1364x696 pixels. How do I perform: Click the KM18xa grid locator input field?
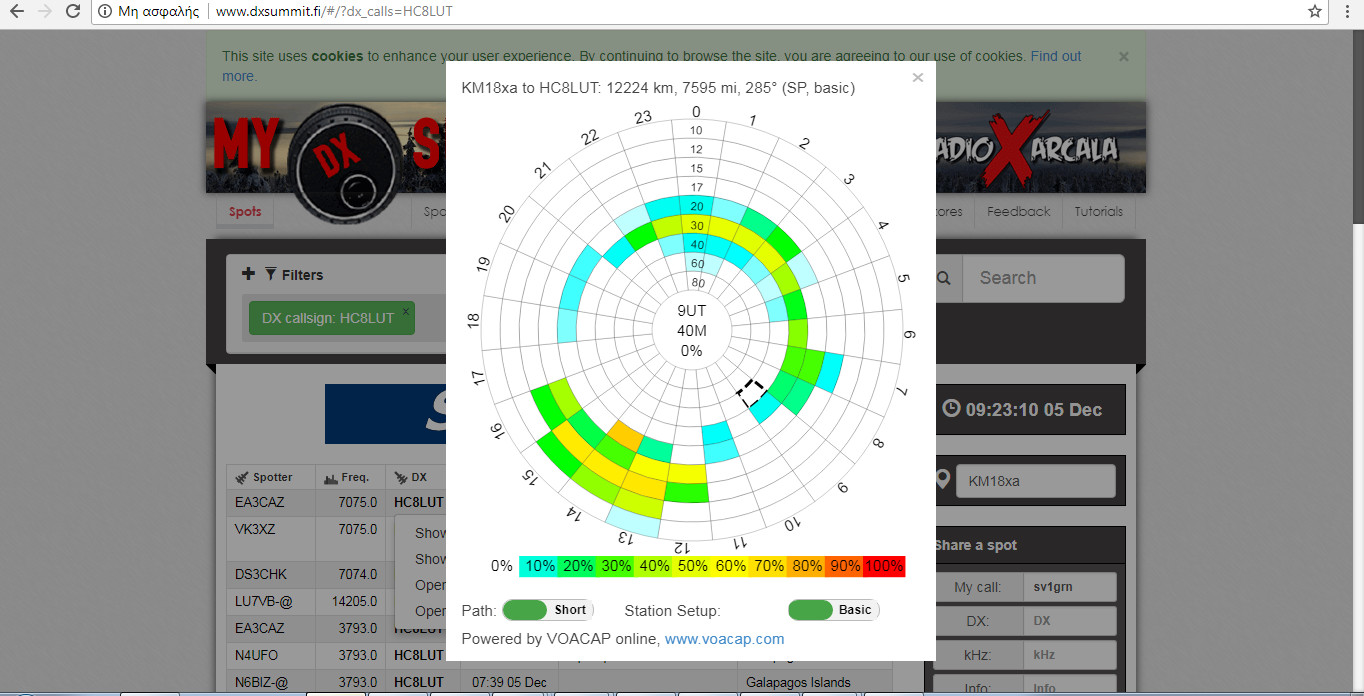tap(1035, 481)
